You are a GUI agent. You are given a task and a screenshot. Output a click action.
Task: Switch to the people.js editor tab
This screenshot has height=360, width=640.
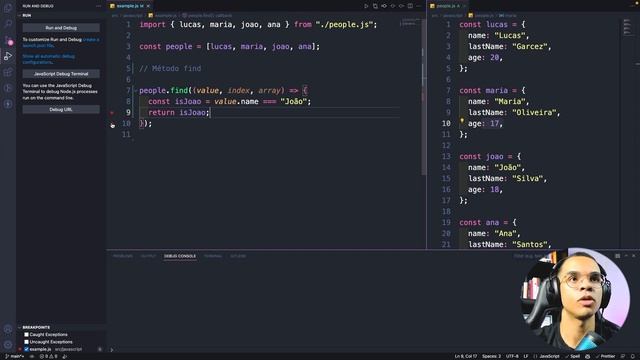tap(447, 6)
